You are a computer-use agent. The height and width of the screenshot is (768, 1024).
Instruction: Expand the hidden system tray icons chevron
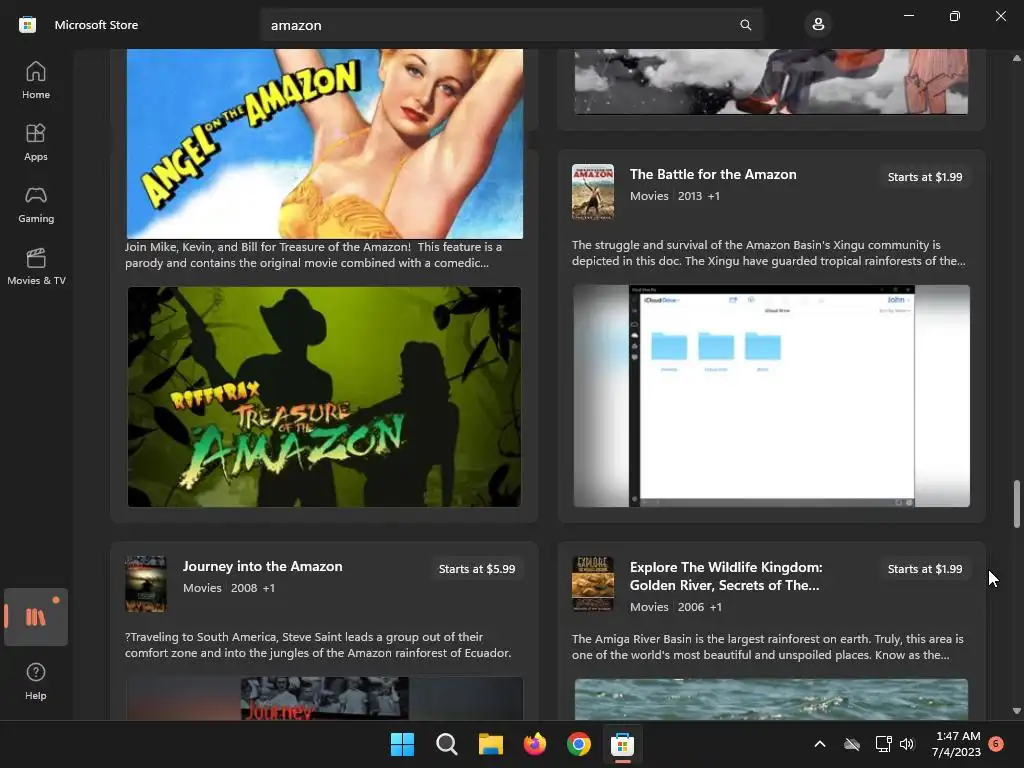point(820,744)
